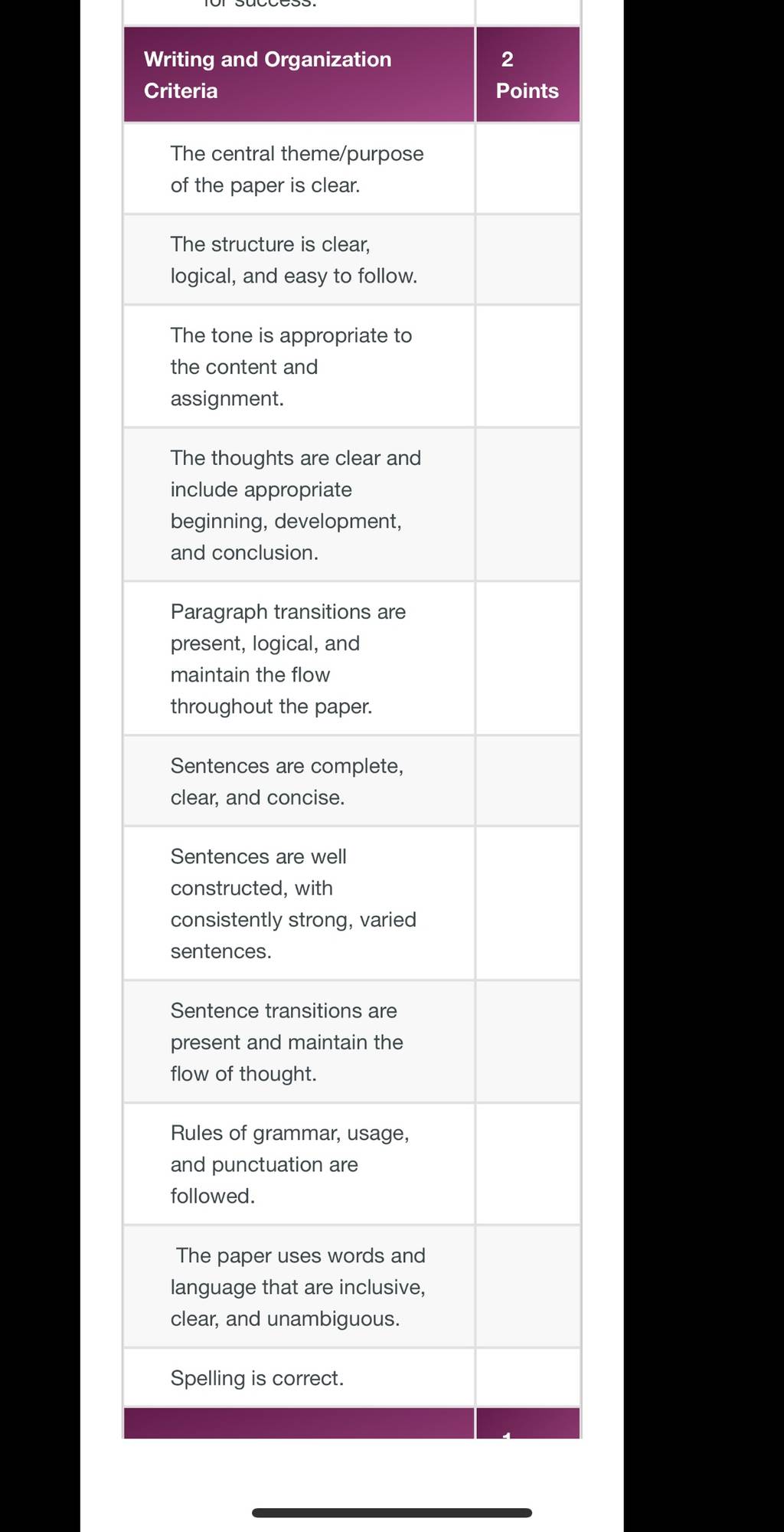Select Sentences are well constructed criterion

(293, 904)
